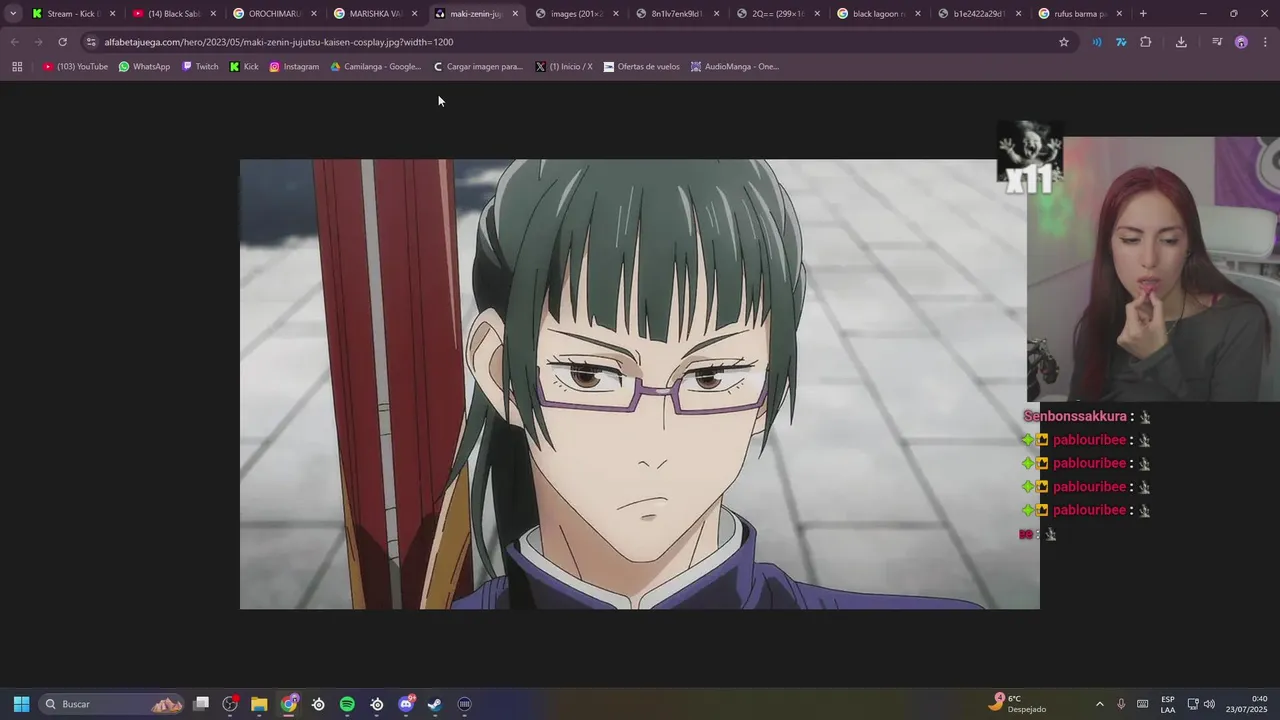This screenshot has height=720, width=1280.
Task: Open media controls in browser toolbar
Action: pyautogui.click(x=1217, y=42)
